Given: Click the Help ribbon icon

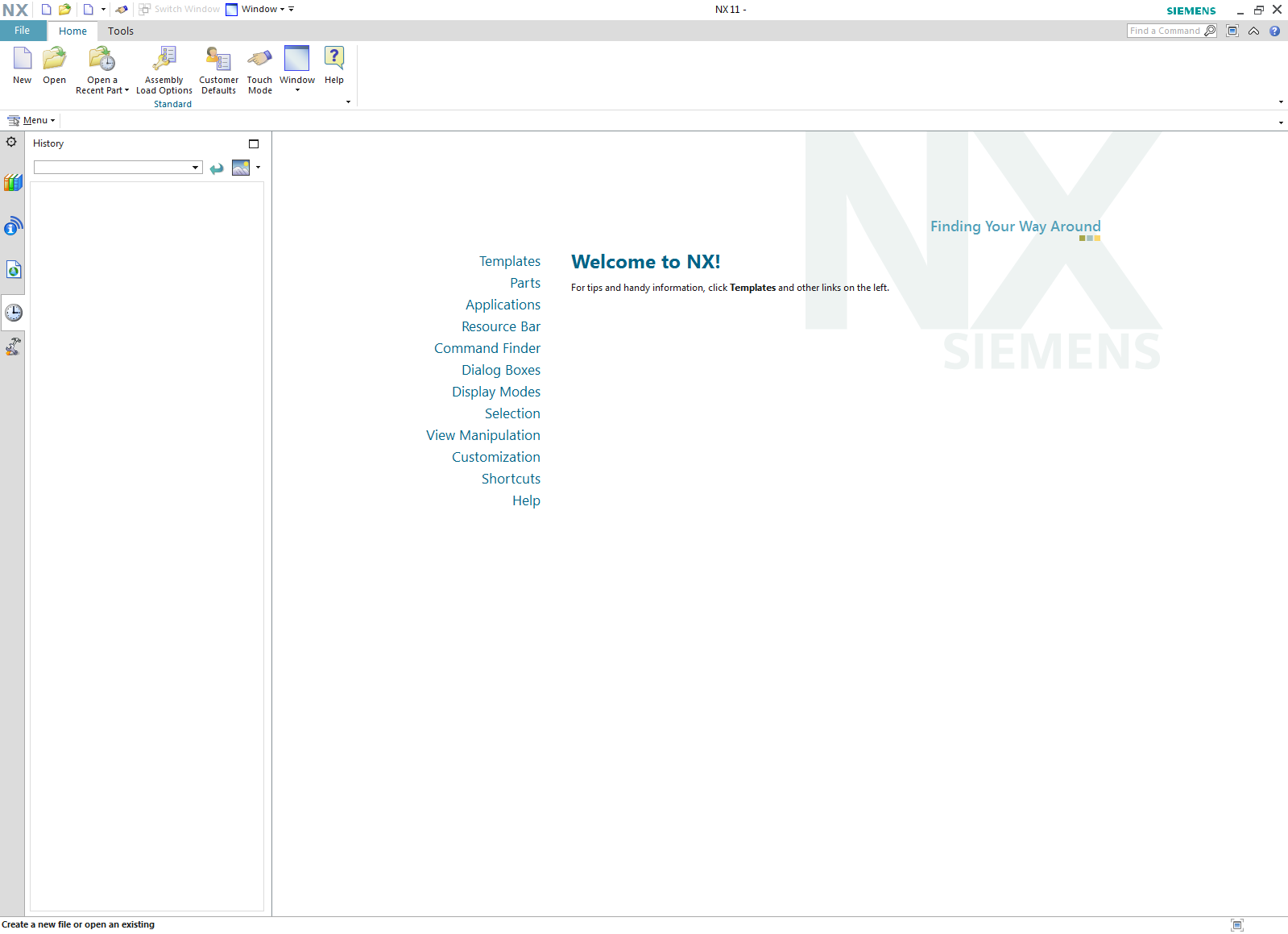Looking at the screenshot, I should point(334,60).
